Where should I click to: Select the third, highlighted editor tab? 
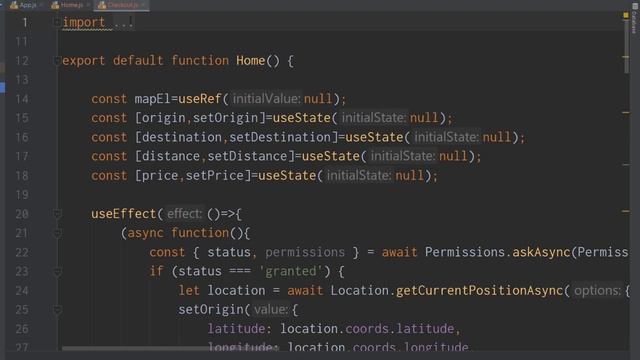tap(121, 5)
